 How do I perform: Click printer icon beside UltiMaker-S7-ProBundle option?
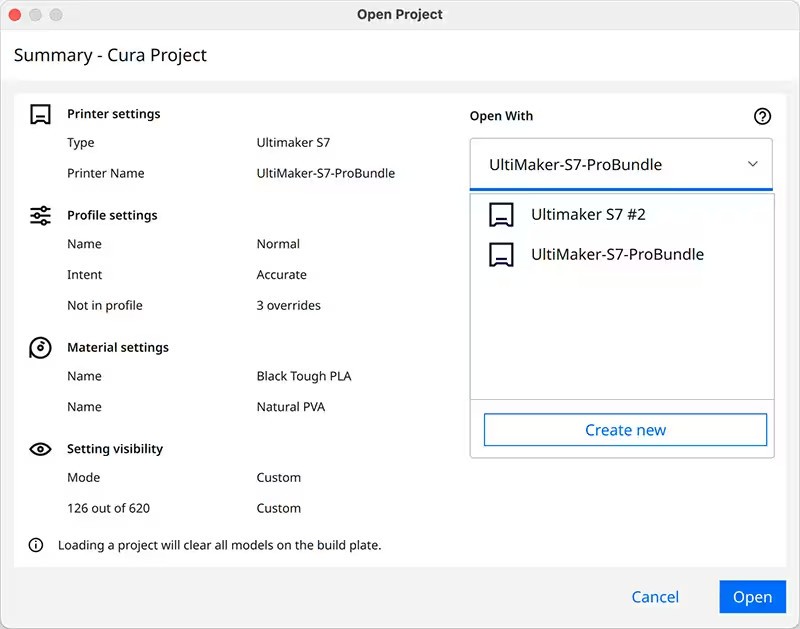pyautogui.click(x=502, y=255)
